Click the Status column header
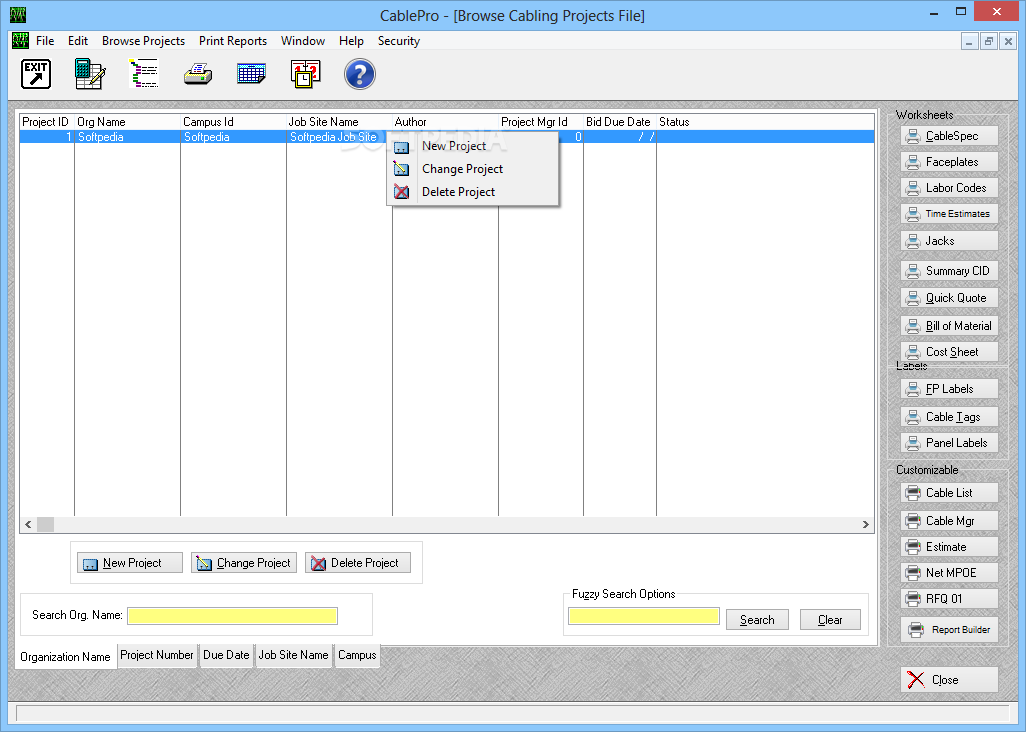Image resolution: width=1026 pixels, height=732 pixels. click(765, 122)
